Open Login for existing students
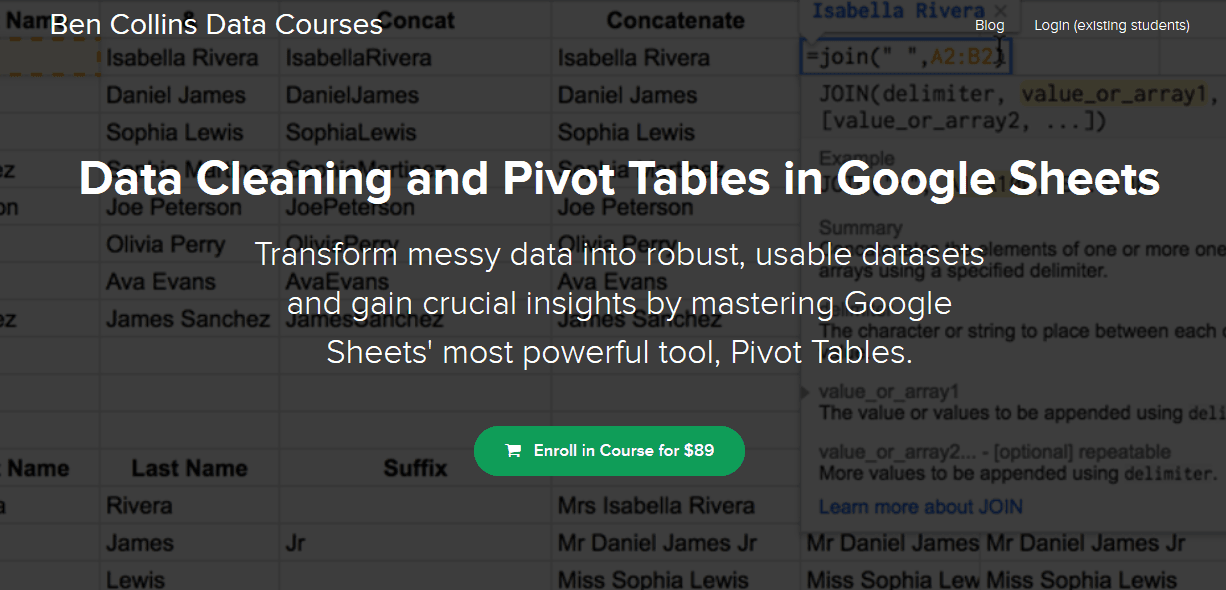This screenshot has height=590, width=1226. point(1111,25)
